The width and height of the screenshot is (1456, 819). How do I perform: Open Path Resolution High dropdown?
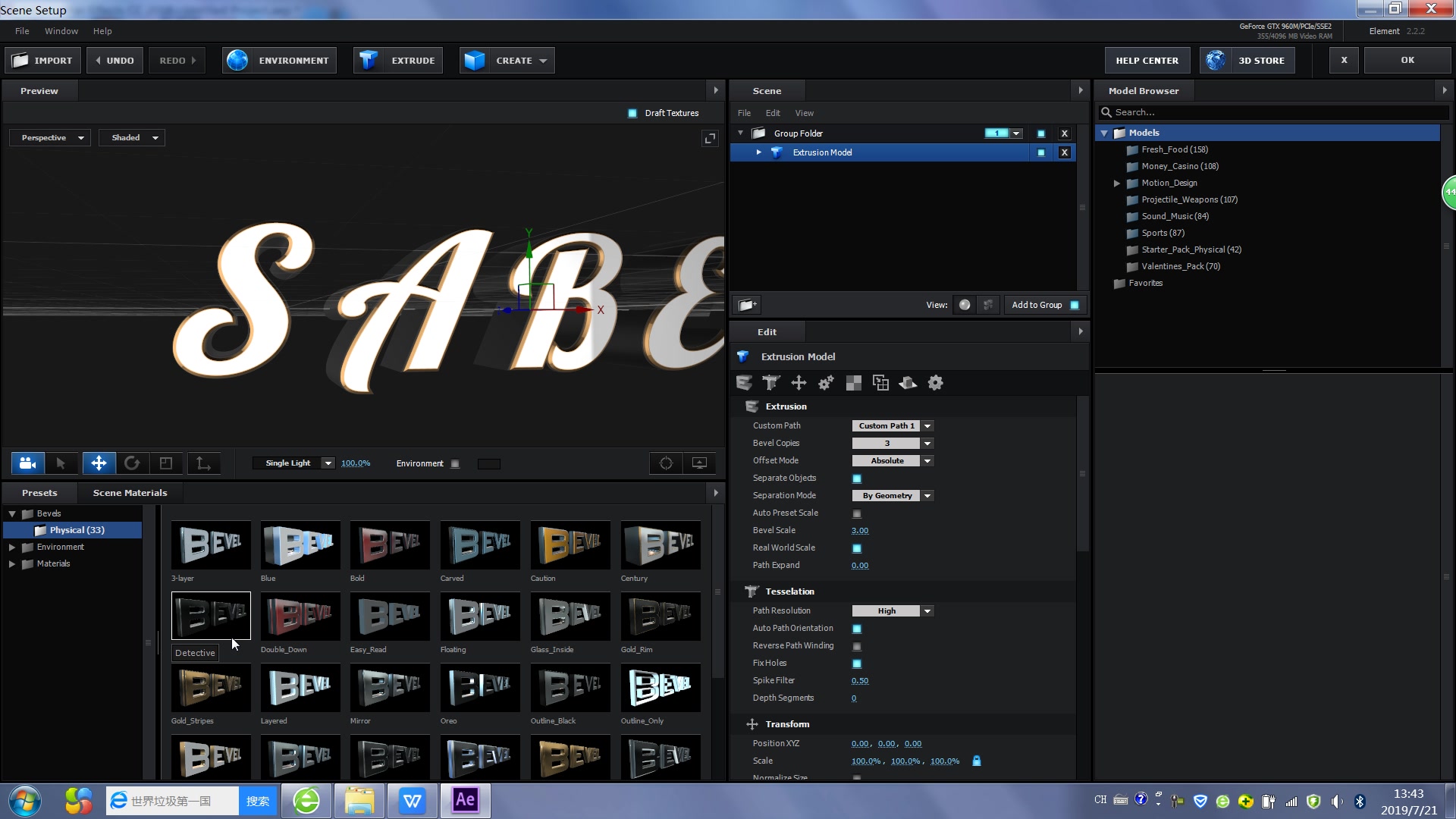click(x=892, y=611)
